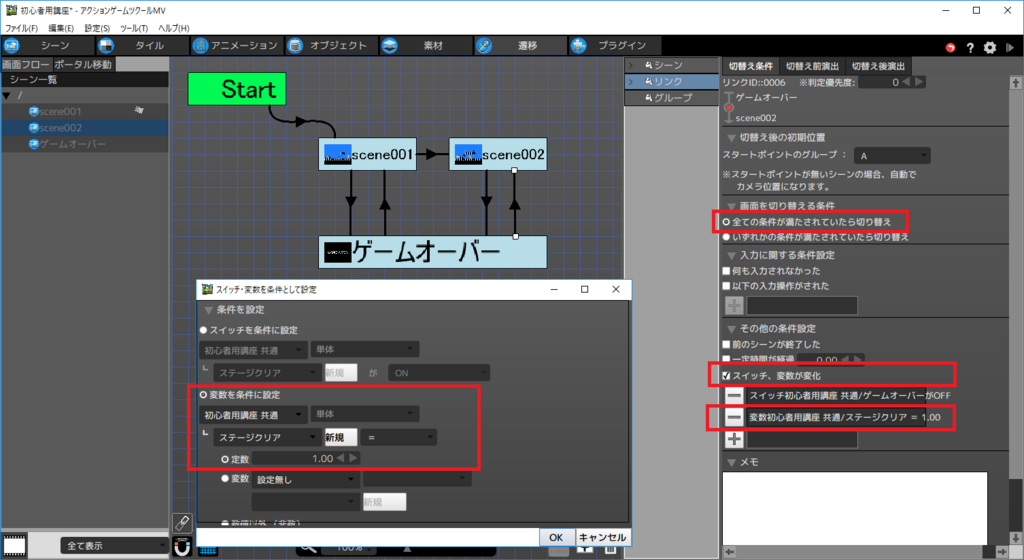This screenshot has height=560, width=1024.
Task: Open the 設定(S) menu
Action: 97,28
